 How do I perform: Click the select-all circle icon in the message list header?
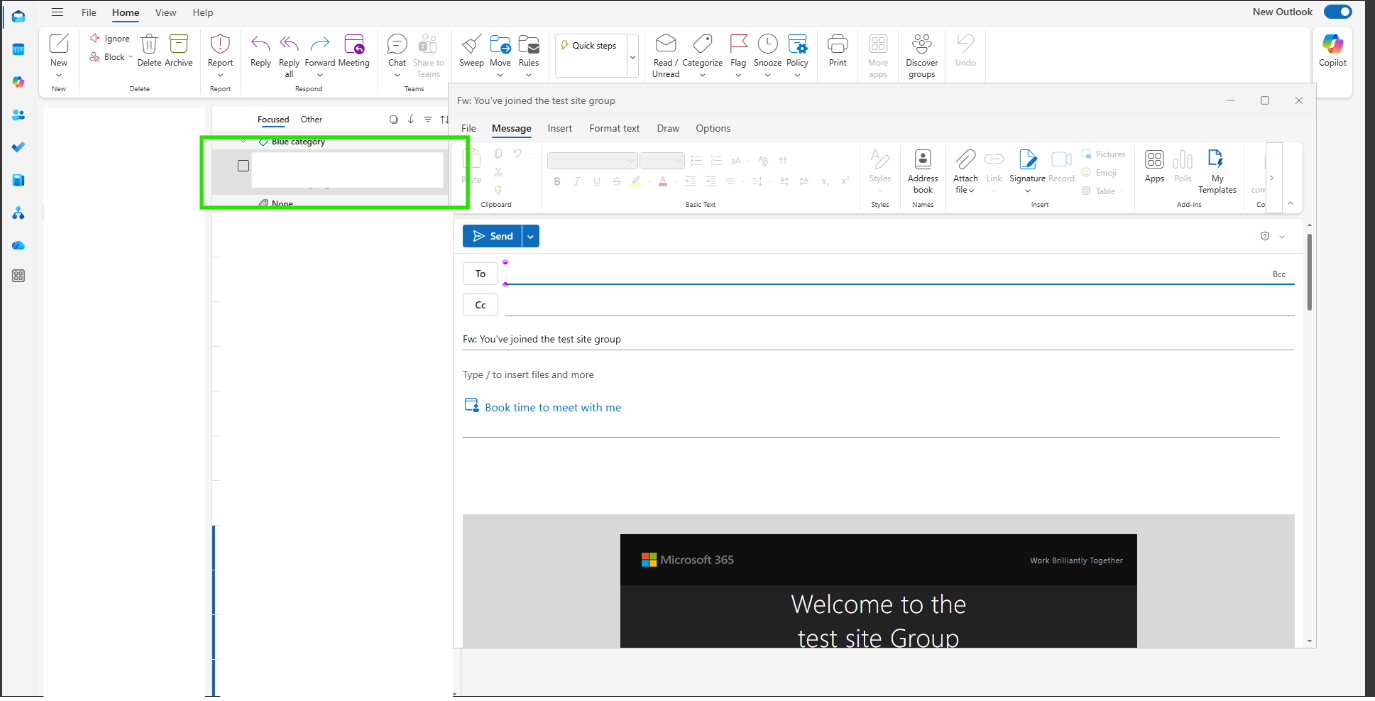(393, 119)
